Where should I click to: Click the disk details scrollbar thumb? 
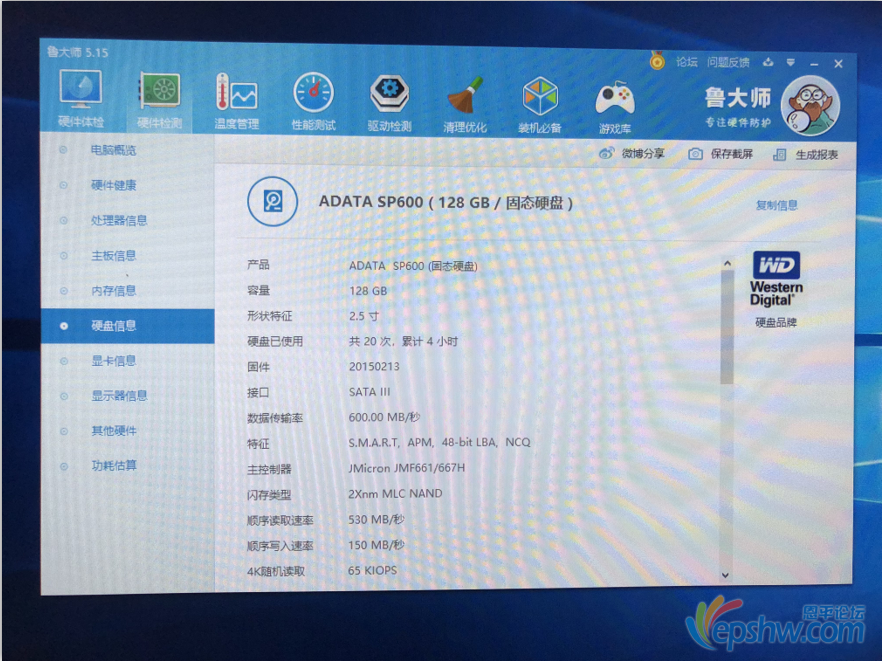click(x=727, y=327)
